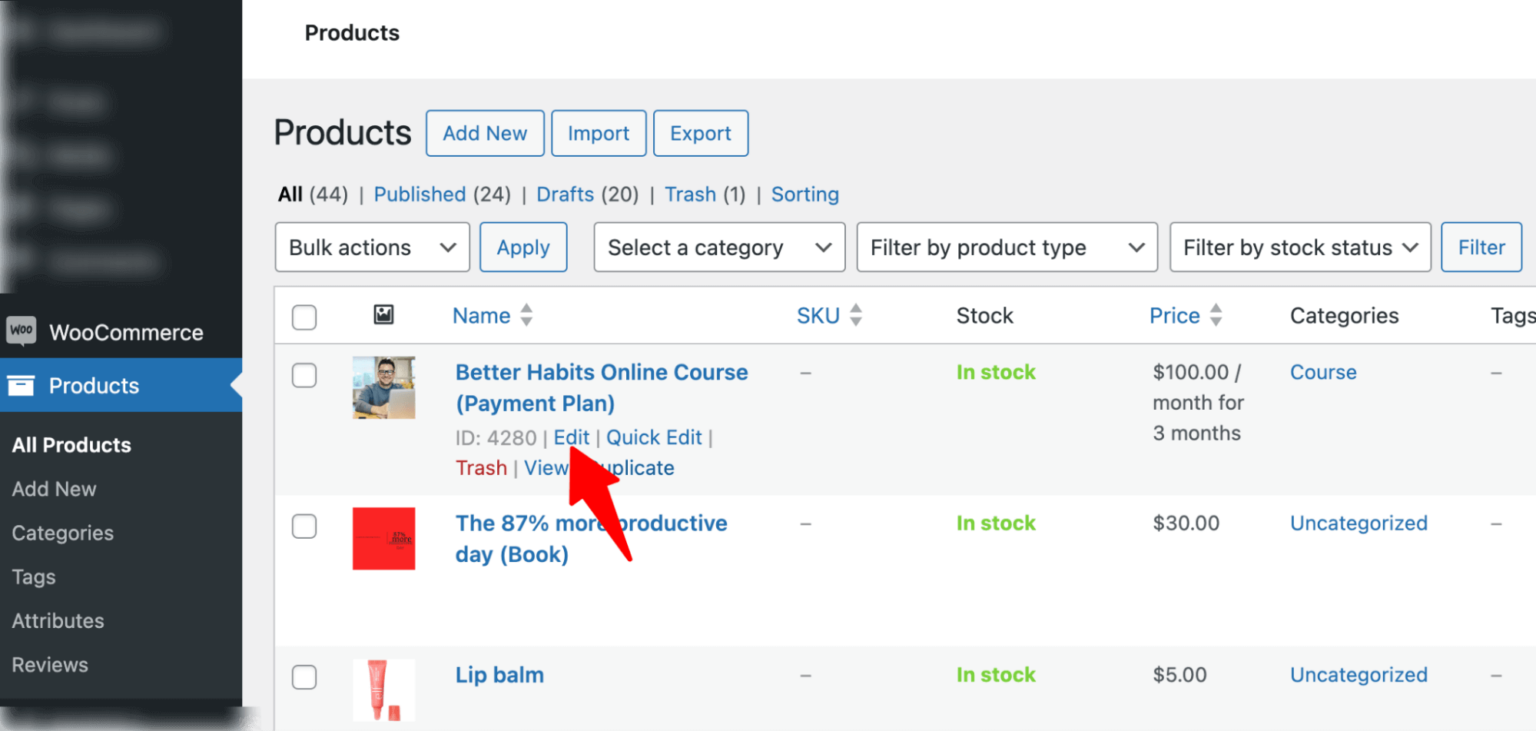
Task: Sort products using the Price column arrows
Action: [x=1216, y=315]
